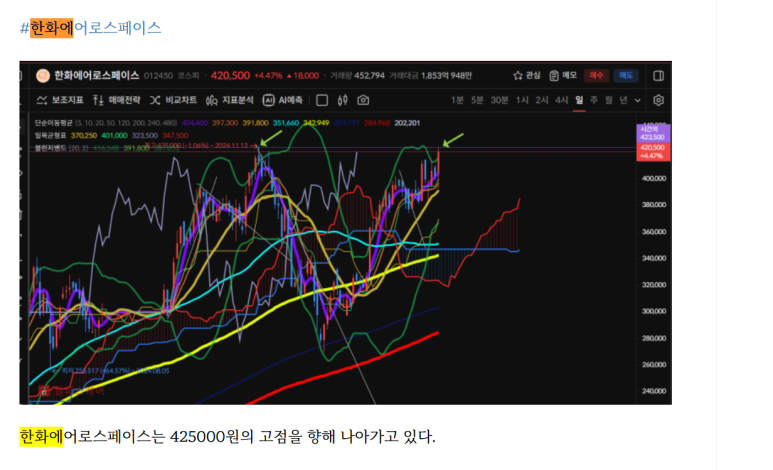Switch to the 30분 timeframe

click(499, 100)
